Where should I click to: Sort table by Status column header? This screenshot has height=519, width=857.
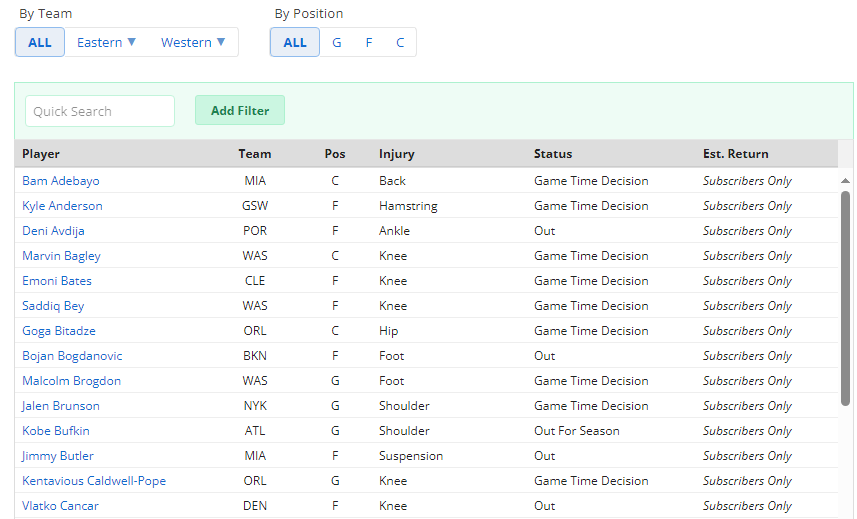coord(553,154)
